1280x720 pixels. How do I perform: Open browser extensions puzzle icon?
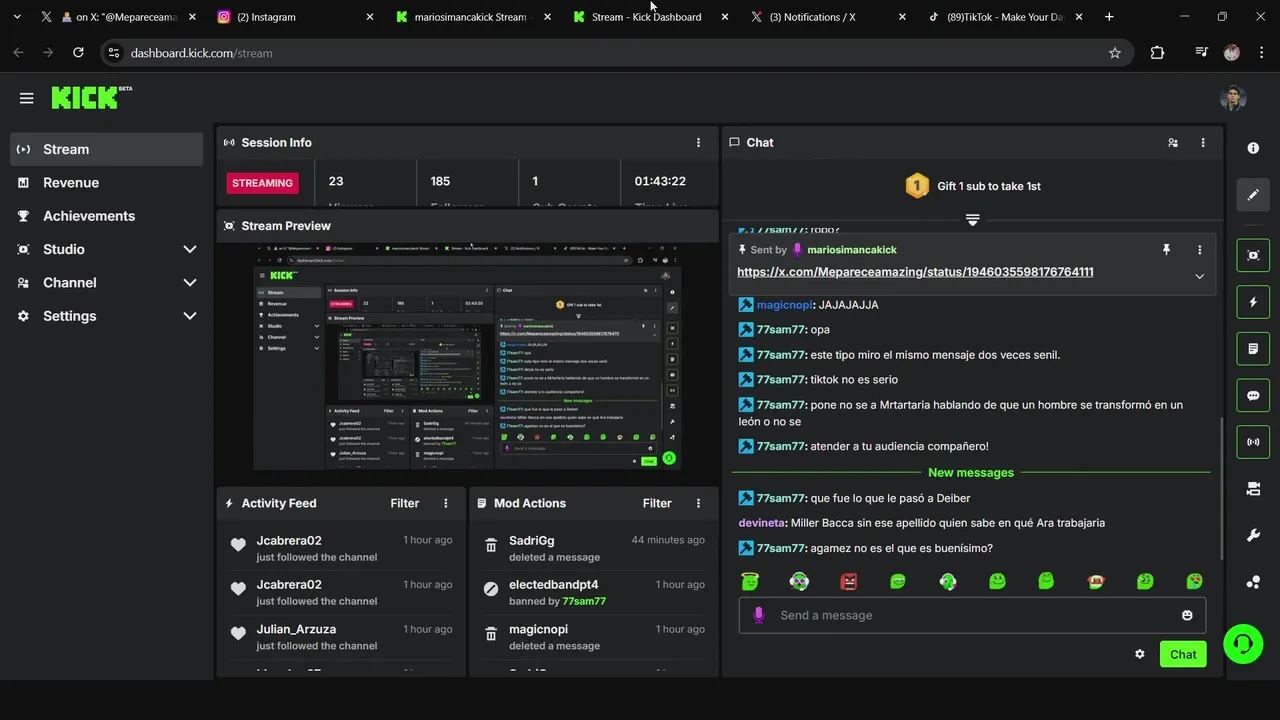1157,53
